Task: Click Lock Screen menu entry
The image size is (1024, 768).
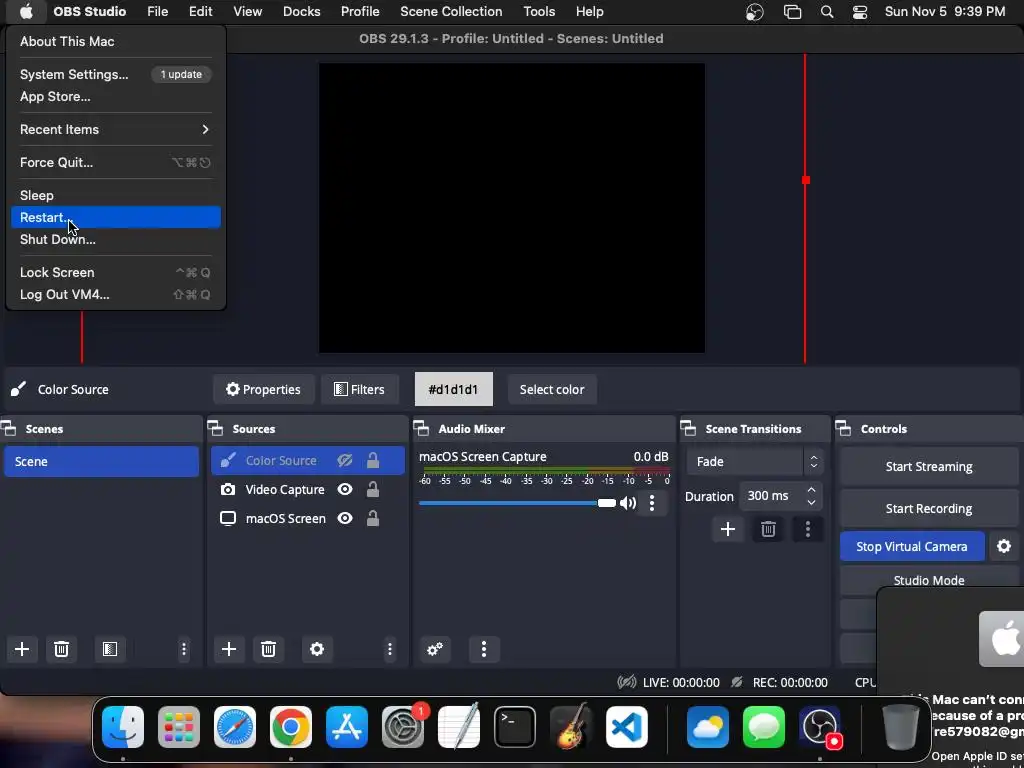Action: coord(116,272)
